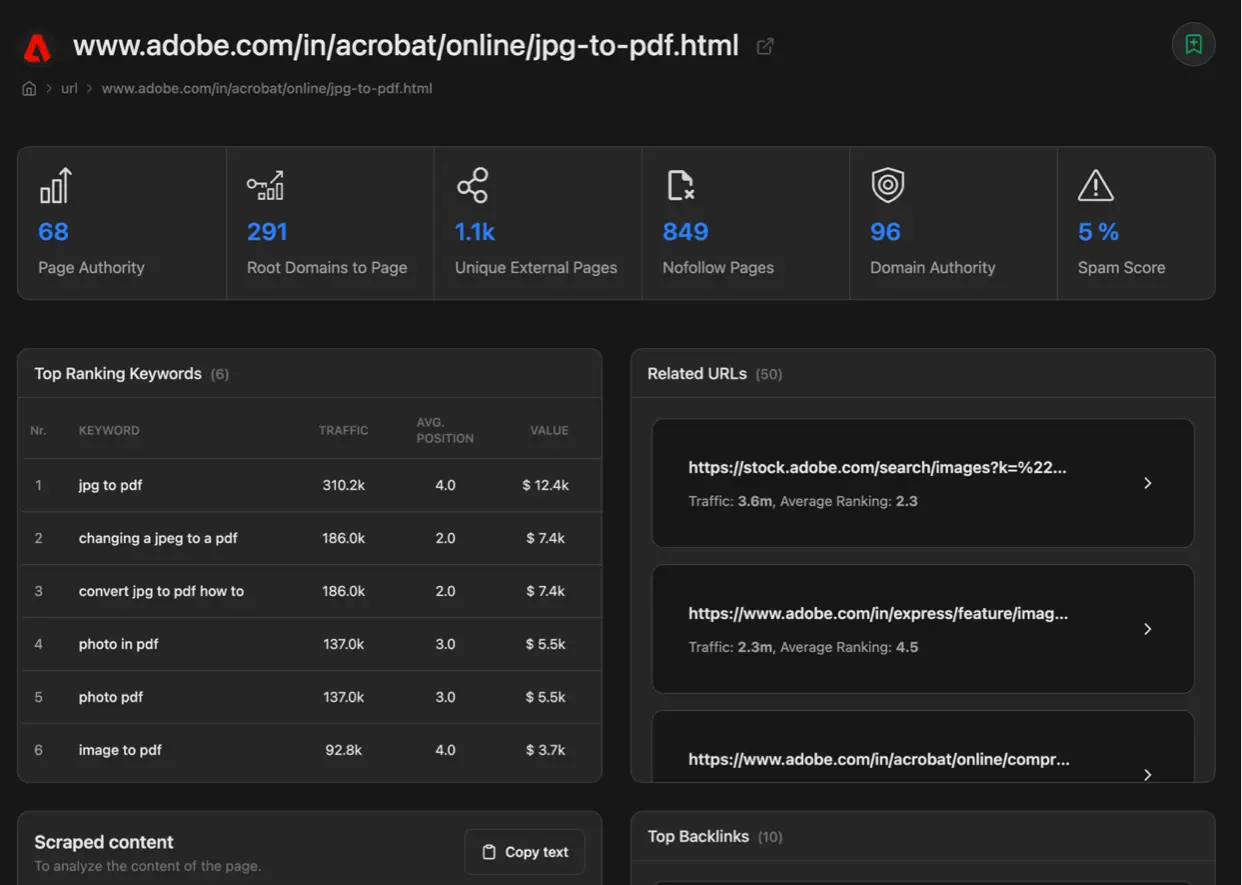Select the 'image to pdf' keyword
This screenshot has width=1242, height=885.
120,750
